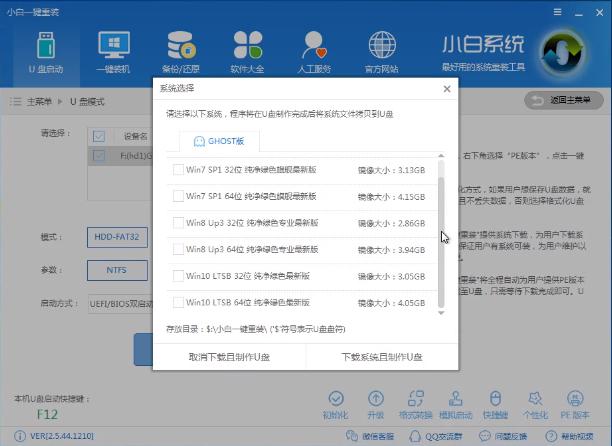The width and height of the screenshot is (612, 446).
Task: Click the 初始化 icon
Action: (336, 398)
